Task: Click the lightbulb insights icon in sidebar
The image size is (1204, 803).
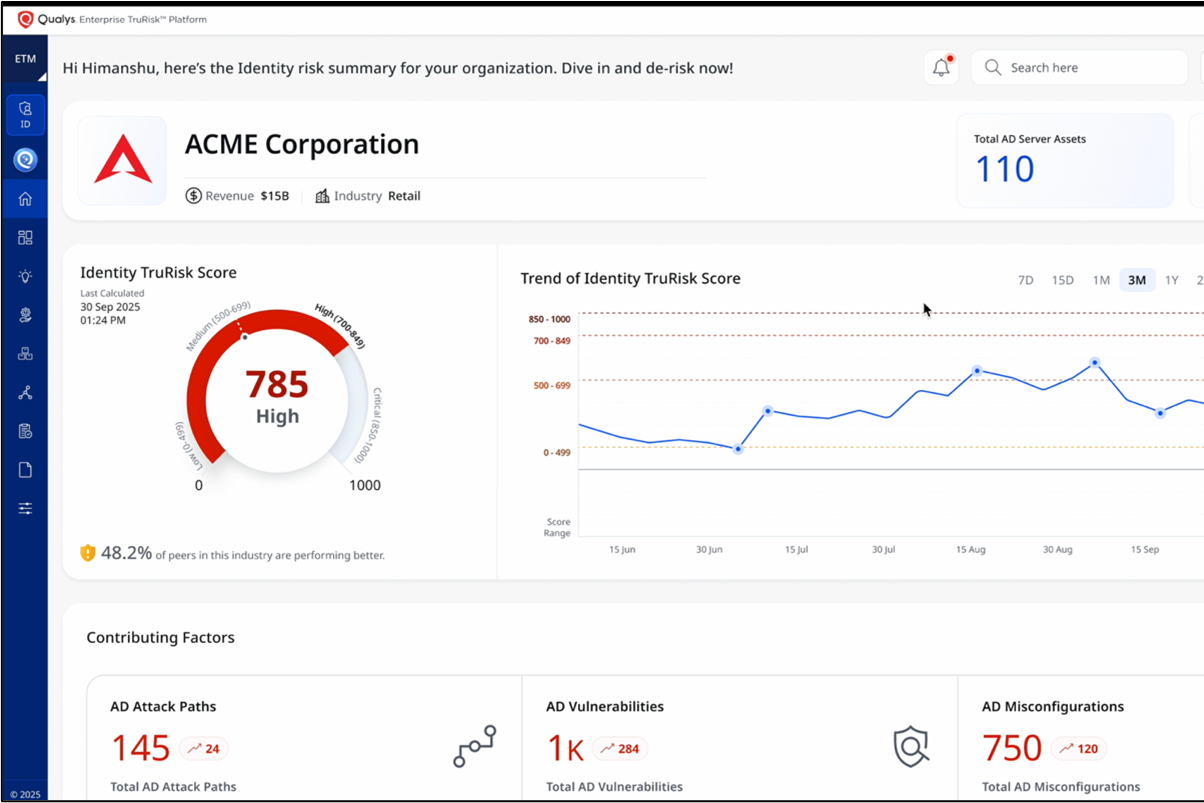Action: [x=25, y=277]
